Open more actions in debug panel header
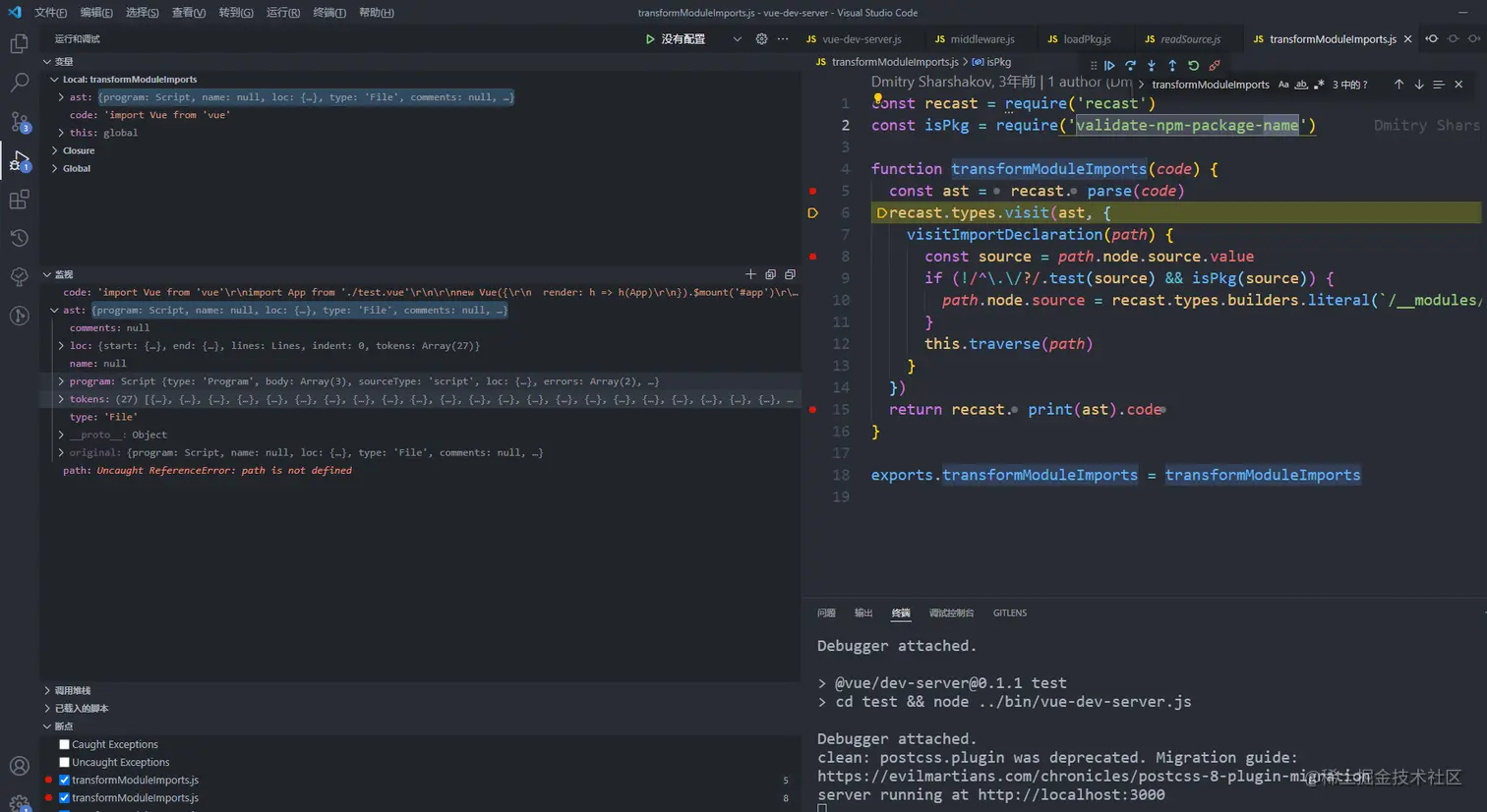Image resolution: width=1487 pixels, height=812 pixels. pyautogui.click(x=783, y=39)
